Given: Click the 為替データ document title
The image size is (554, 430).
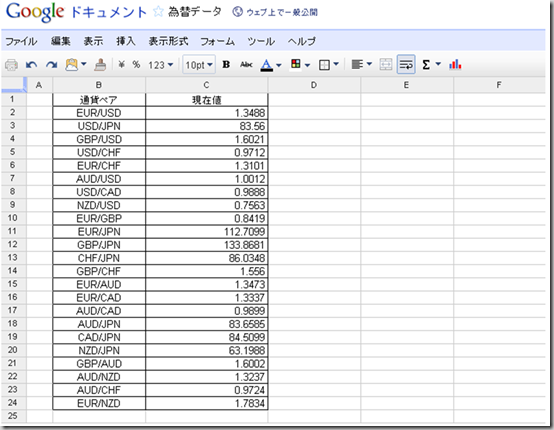Looking at the screenshot, I should click(195, 12).
